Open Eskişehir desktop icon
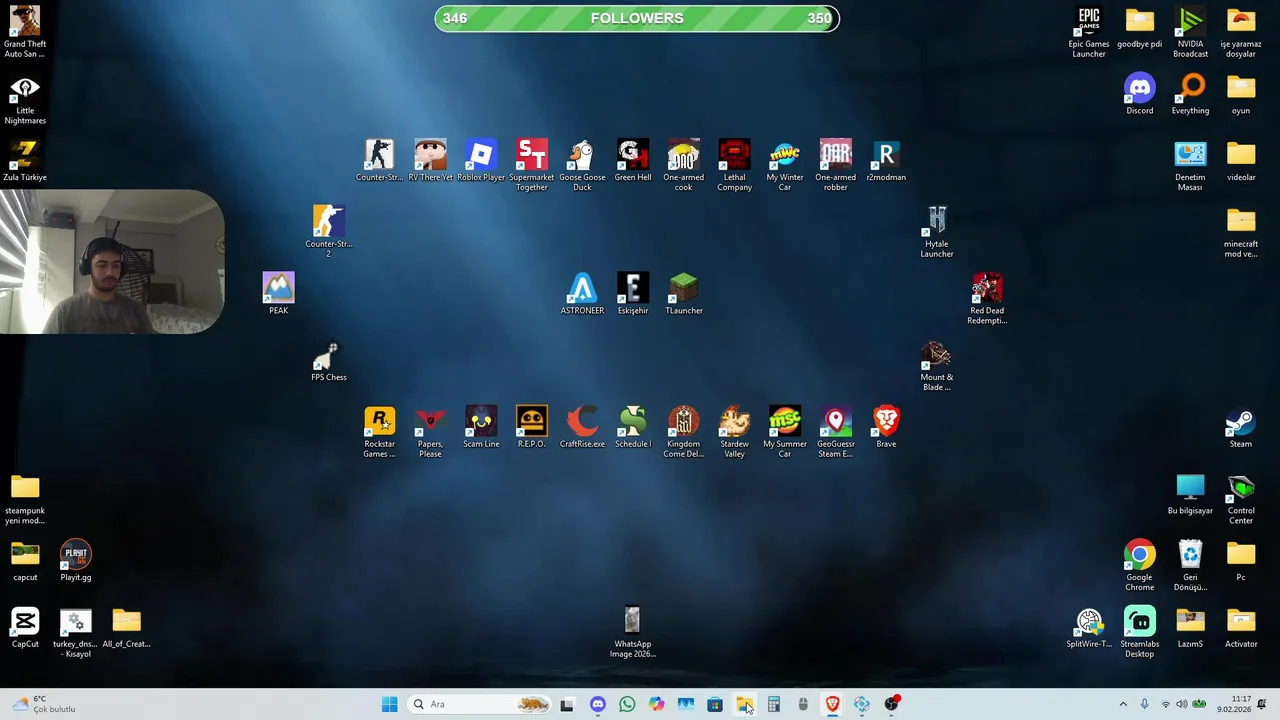Viewport: 1280px width, 720px height. (633, 293)
